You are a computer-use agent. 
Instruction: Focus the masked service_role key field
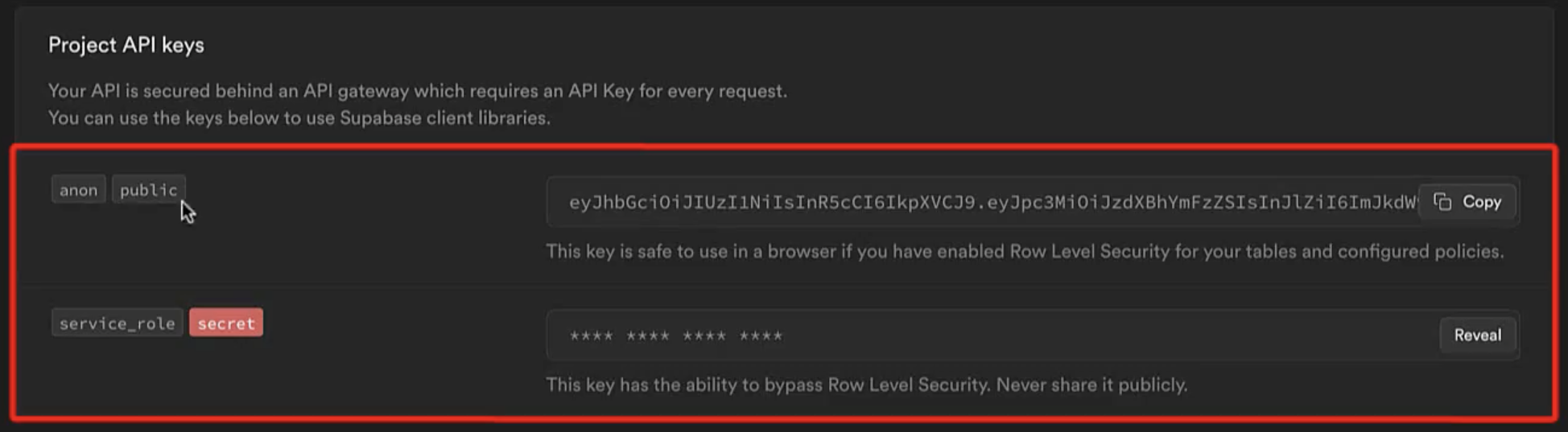coord(1033,335)
